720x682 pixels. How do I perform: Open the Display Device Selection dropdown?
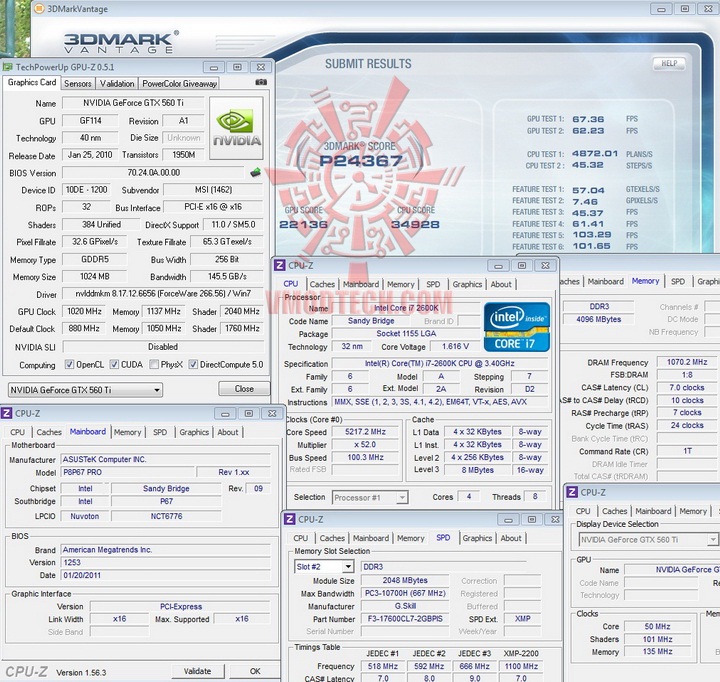[648, 540]
